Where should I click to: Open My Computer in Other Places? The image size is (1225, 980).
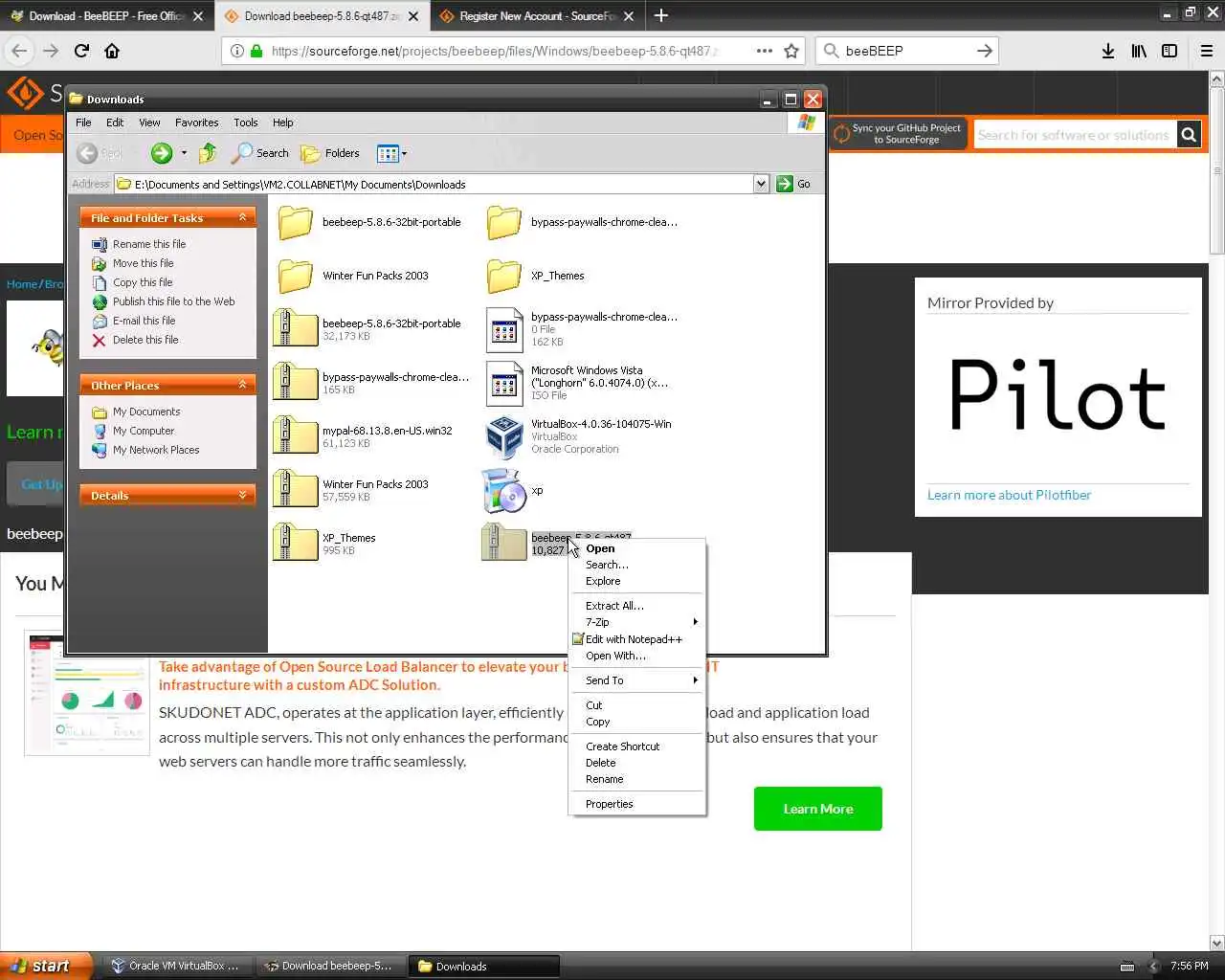(144, 431)
